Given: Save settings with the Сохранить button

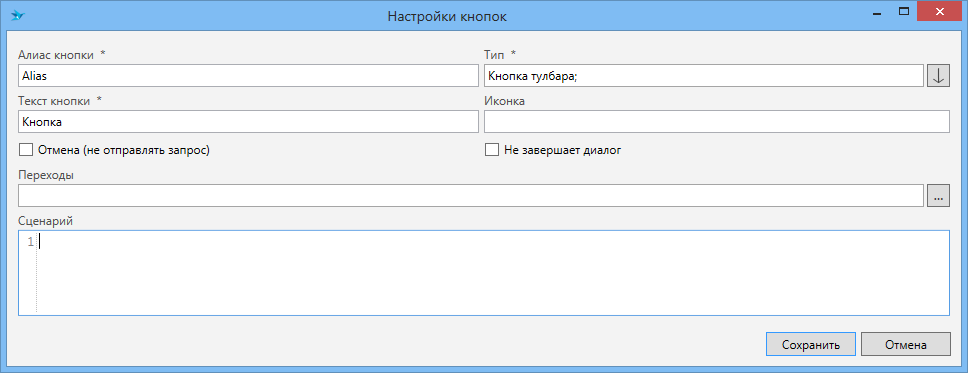Looking at the screenshot, I should pyautogui.click(x=811, y=345).
